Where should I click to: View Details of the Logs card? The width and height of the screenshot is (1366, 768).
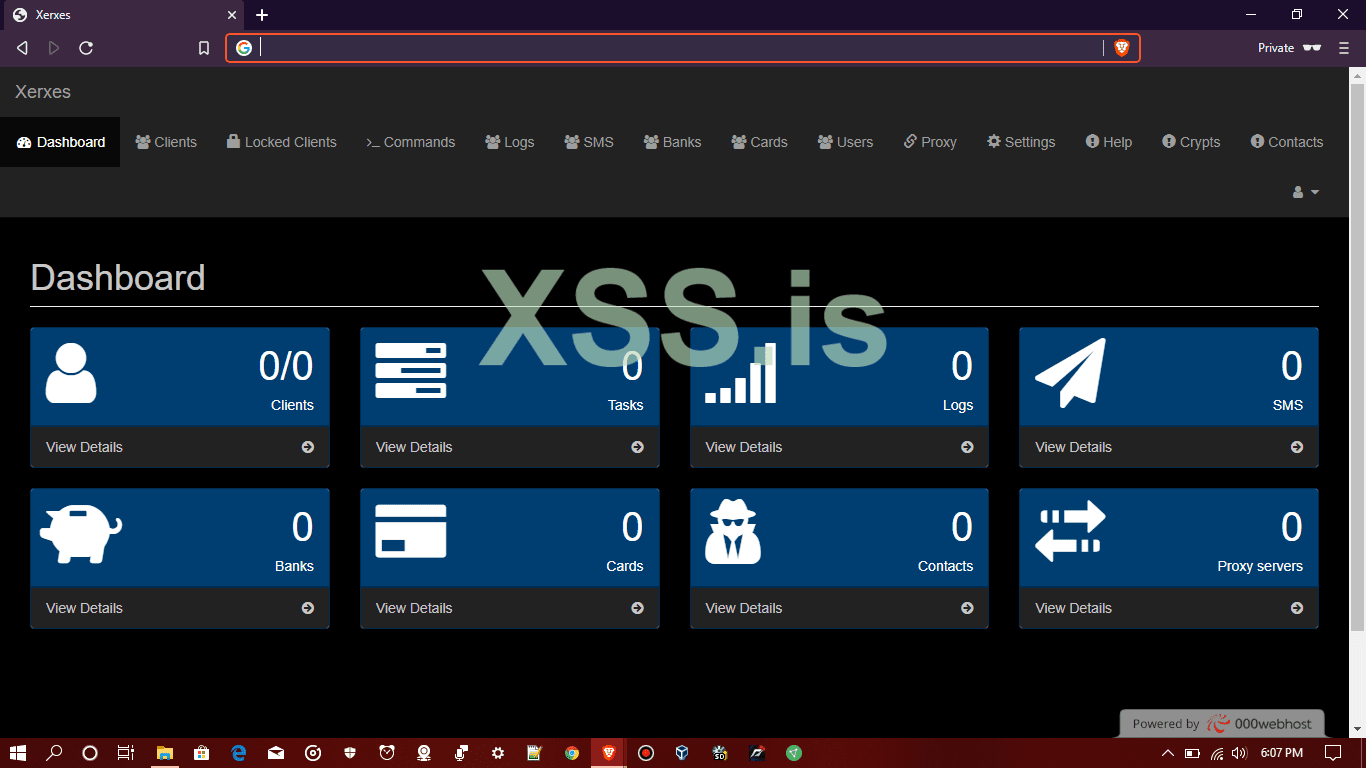coord(839,447)
